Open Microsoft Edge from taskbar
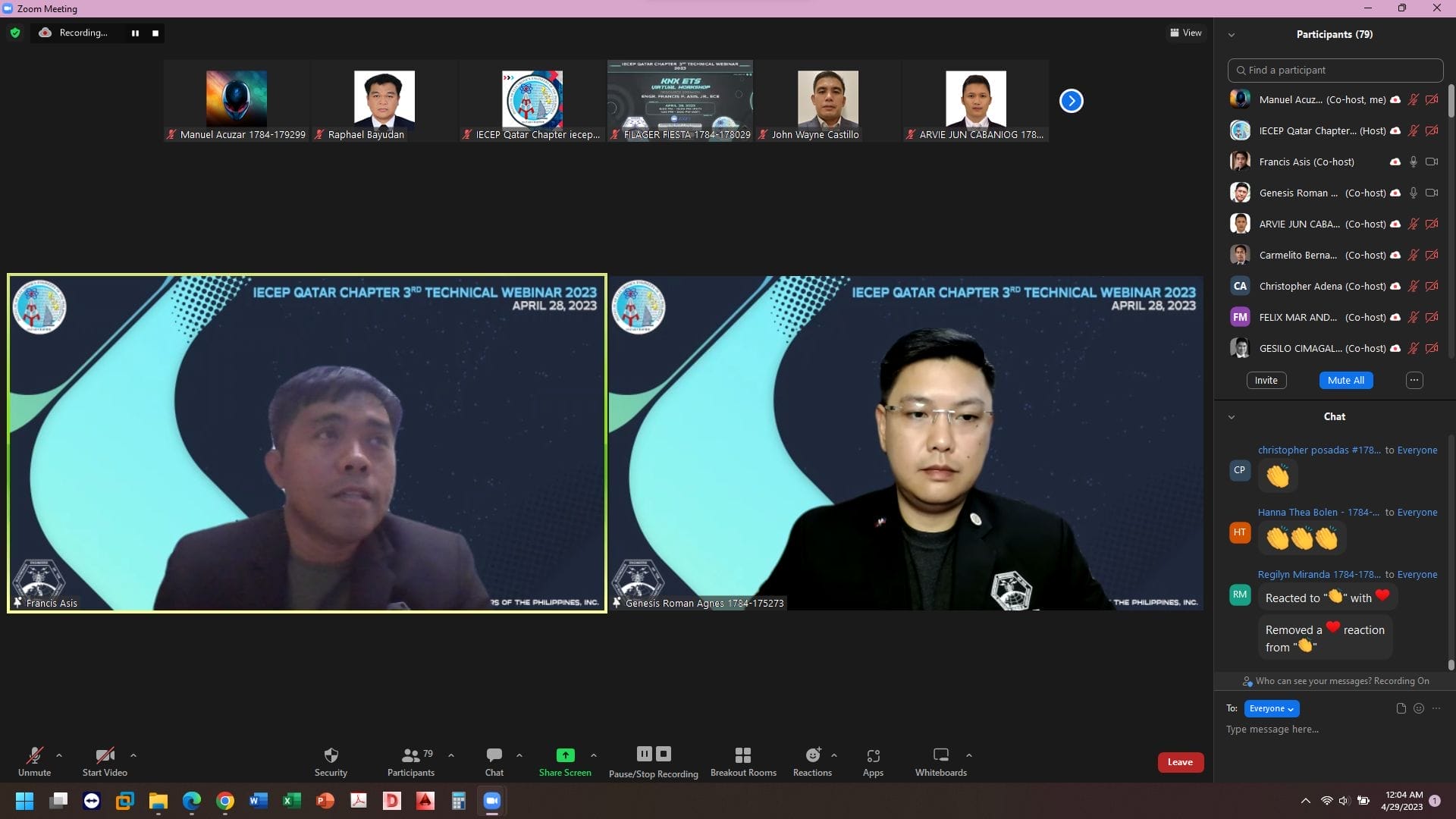This screenshot has width=1456, height=819. (192, 801)
